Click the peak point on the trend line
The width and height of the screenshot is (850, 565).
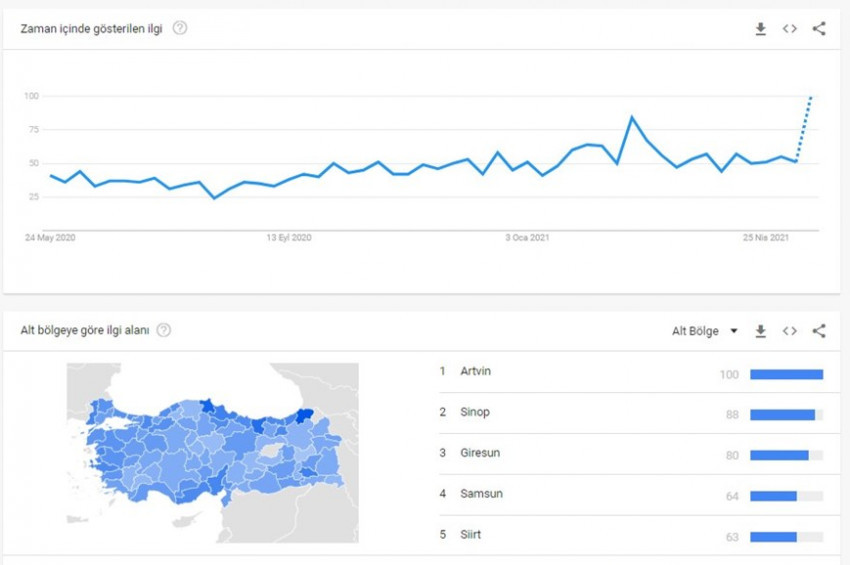click(632, 117)
